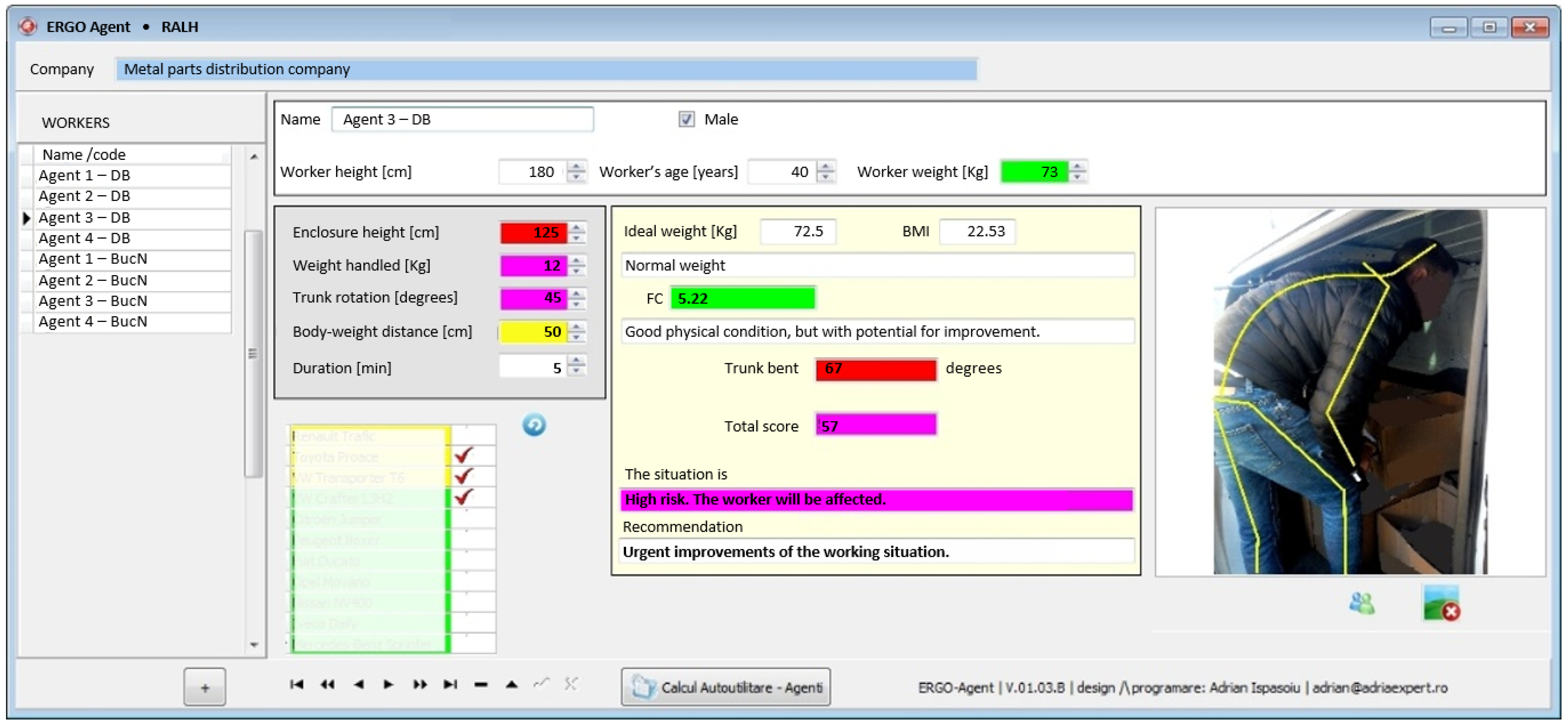Click the edit record up-triangle icon
The image size is (1568, 727).
pos(511,685)
